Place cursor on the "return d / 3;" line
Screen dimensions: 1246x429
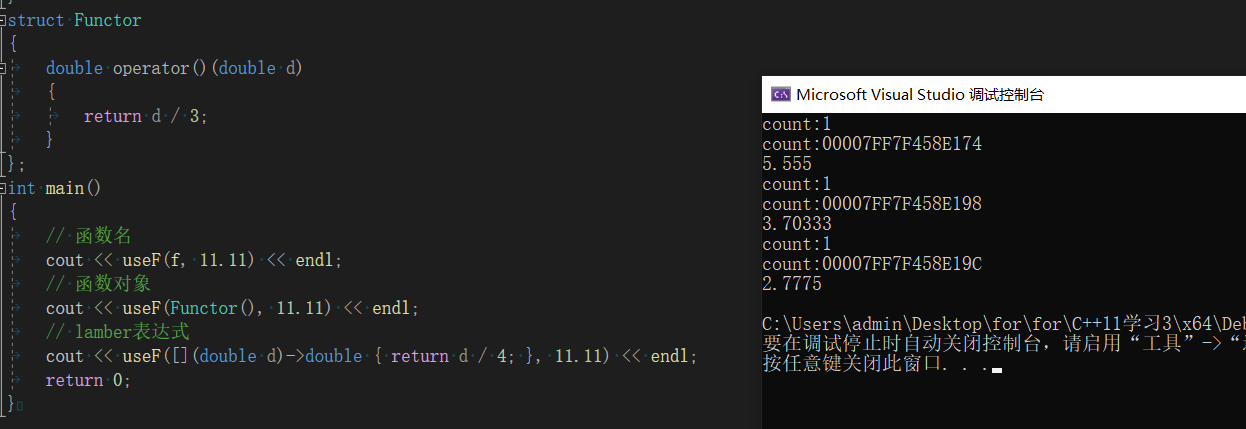[x=146, y=116]
